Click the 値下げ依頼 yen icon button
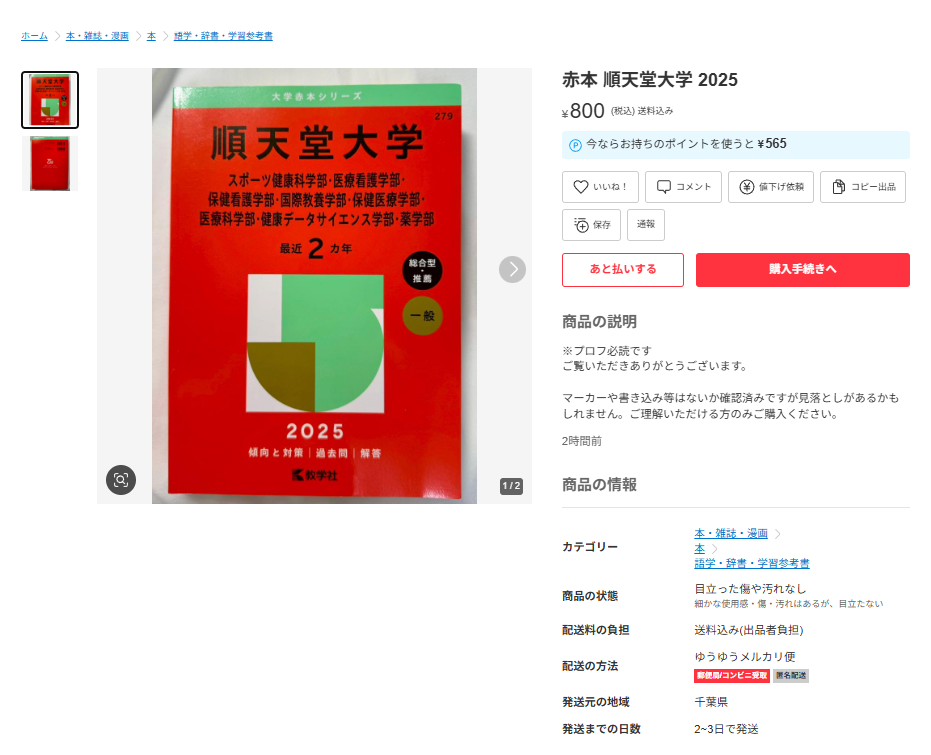Image resolution: width=931 pixels, height=755 pixels. (x=771, y=187)
